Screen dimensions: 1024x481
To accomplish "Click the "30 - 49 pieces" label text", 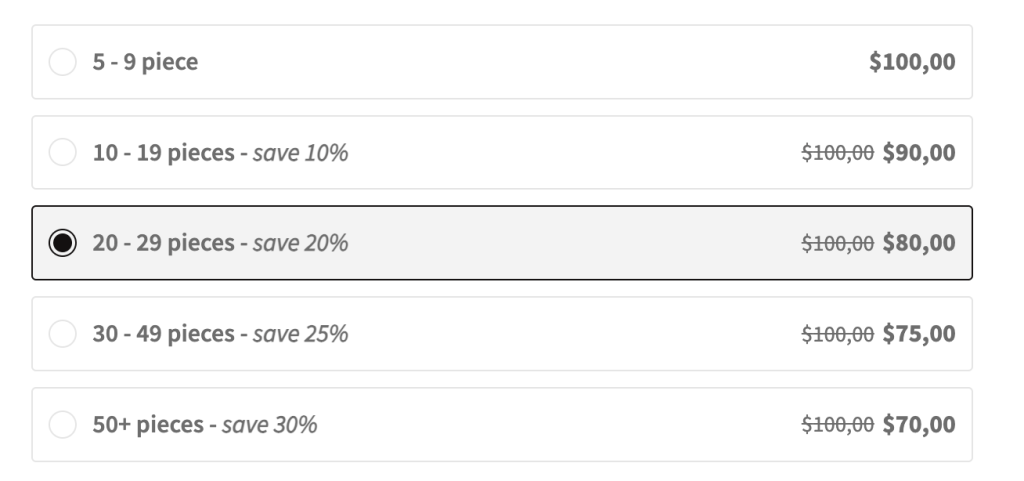I will point(163,334).
